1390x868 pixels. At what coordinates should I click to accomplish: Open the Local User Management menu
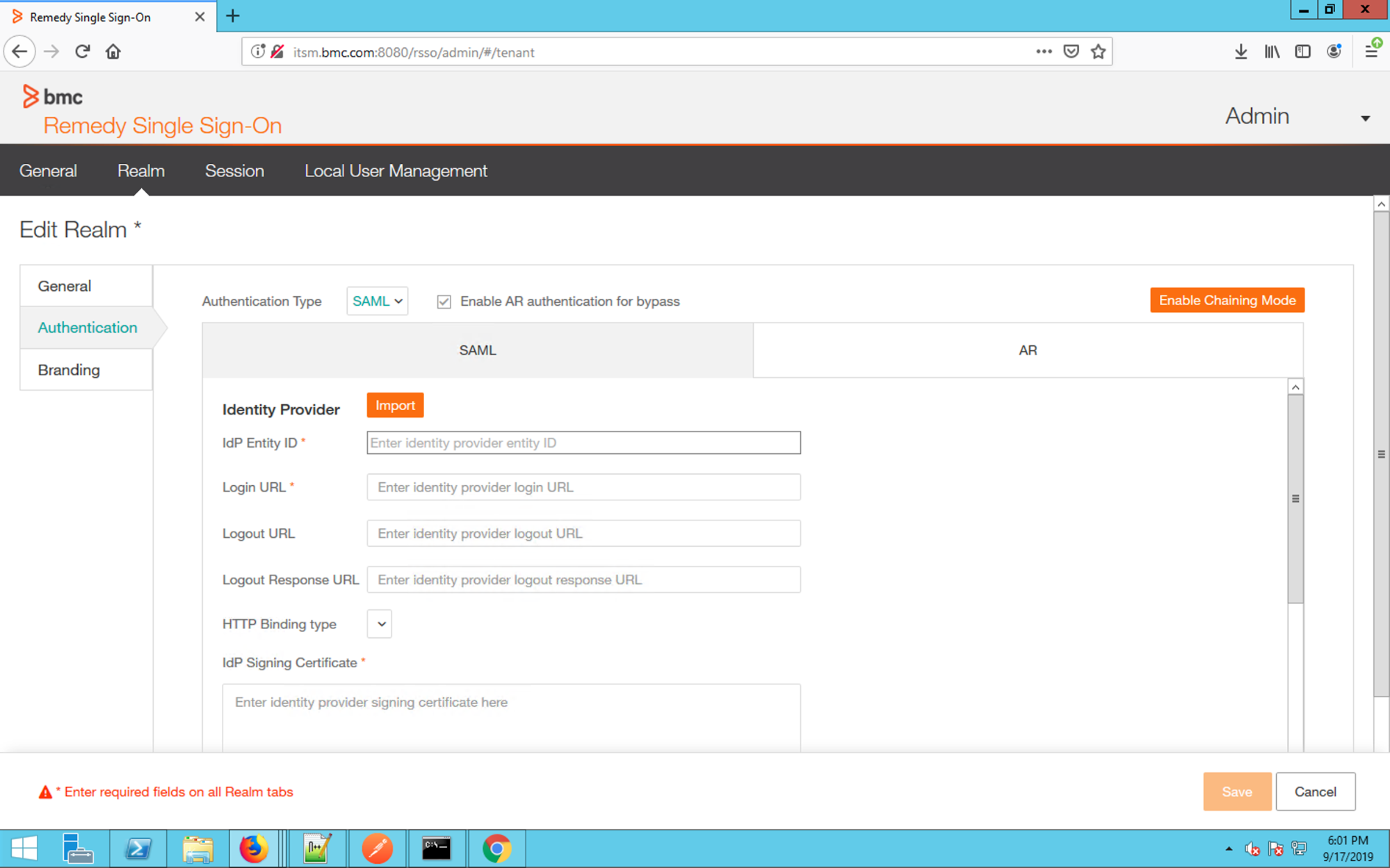395,170
